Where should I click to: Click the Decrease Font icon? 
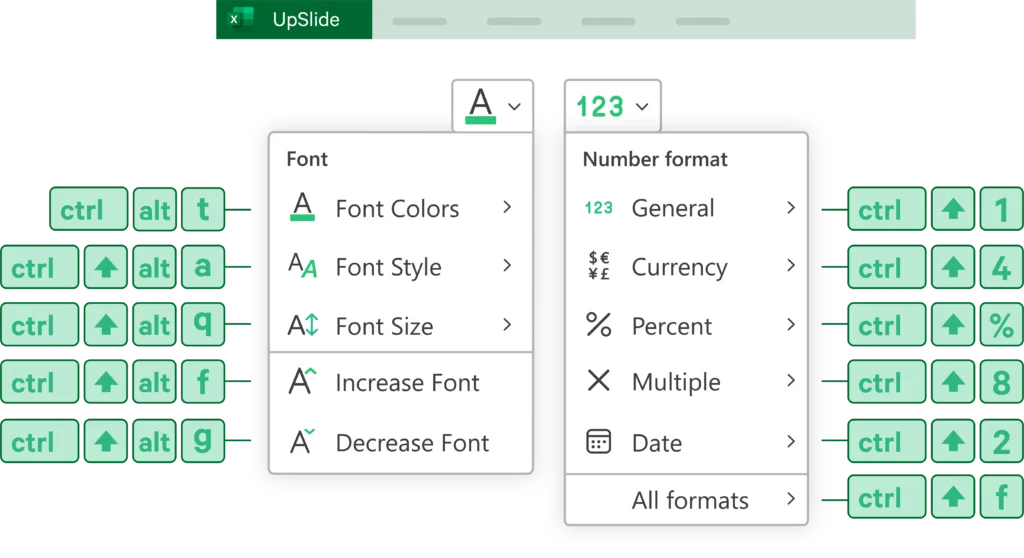click(x=302, y=442)
